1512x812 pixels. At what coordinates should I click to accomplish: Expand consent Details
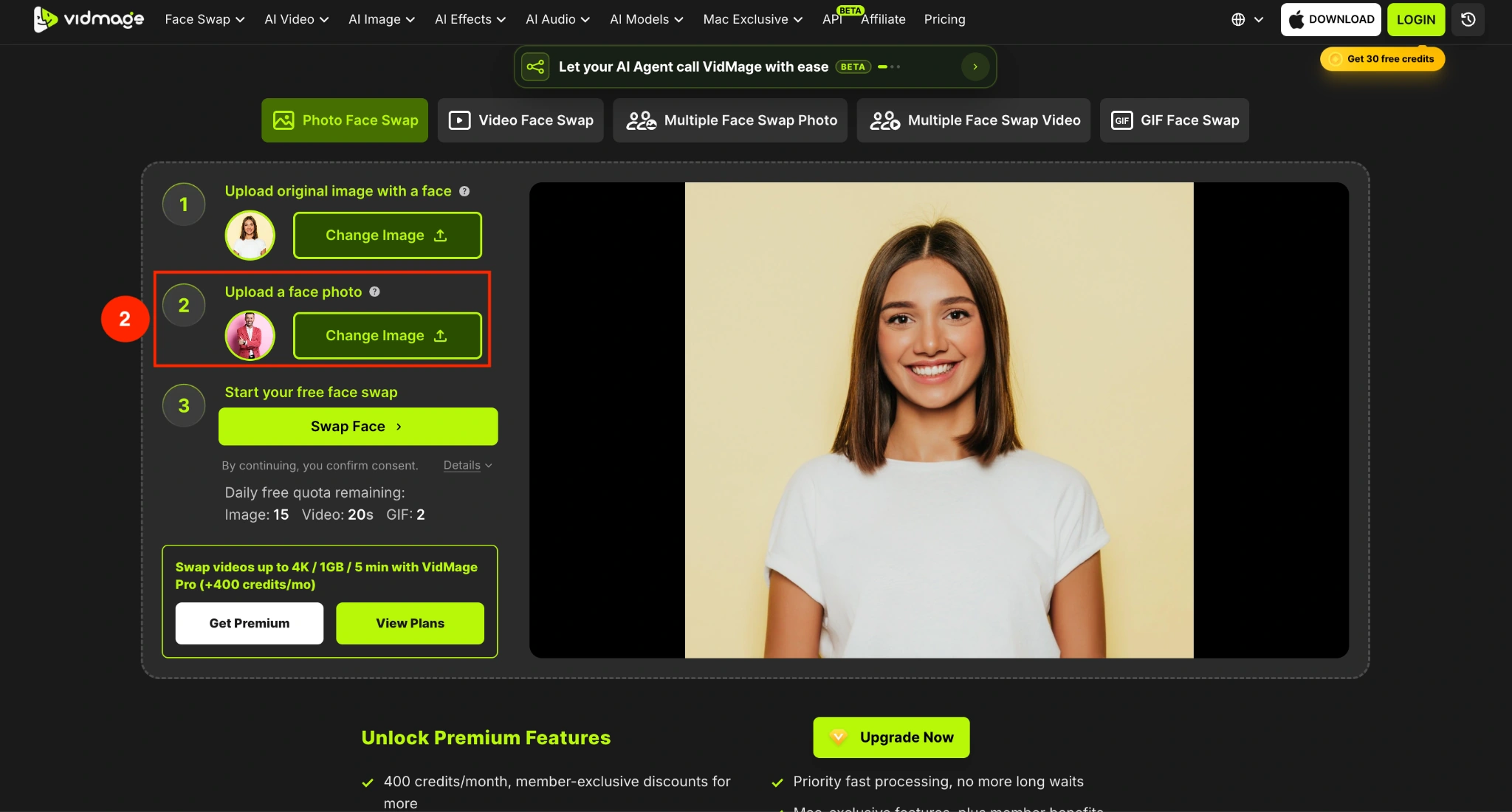click(x=467, y=465)
